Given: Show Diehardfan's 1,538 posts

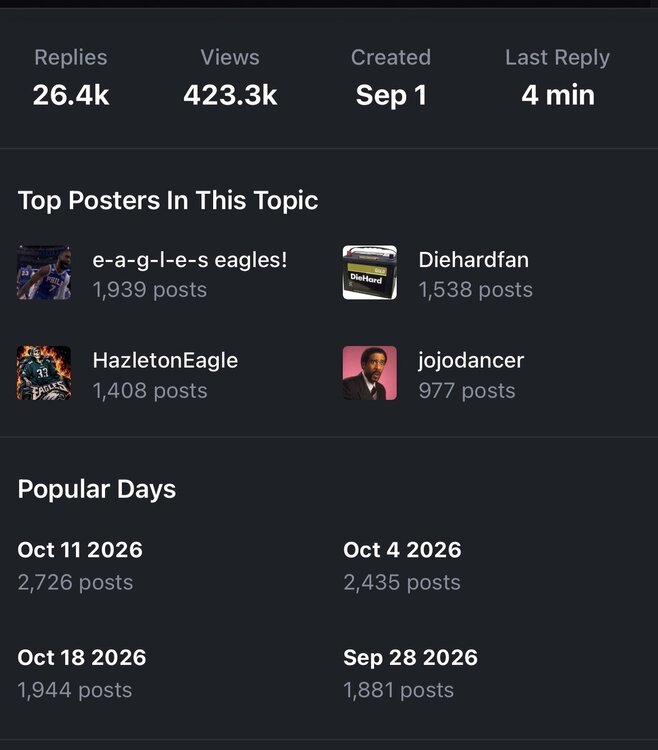Looking at the screenshot, I should point(475,290).
